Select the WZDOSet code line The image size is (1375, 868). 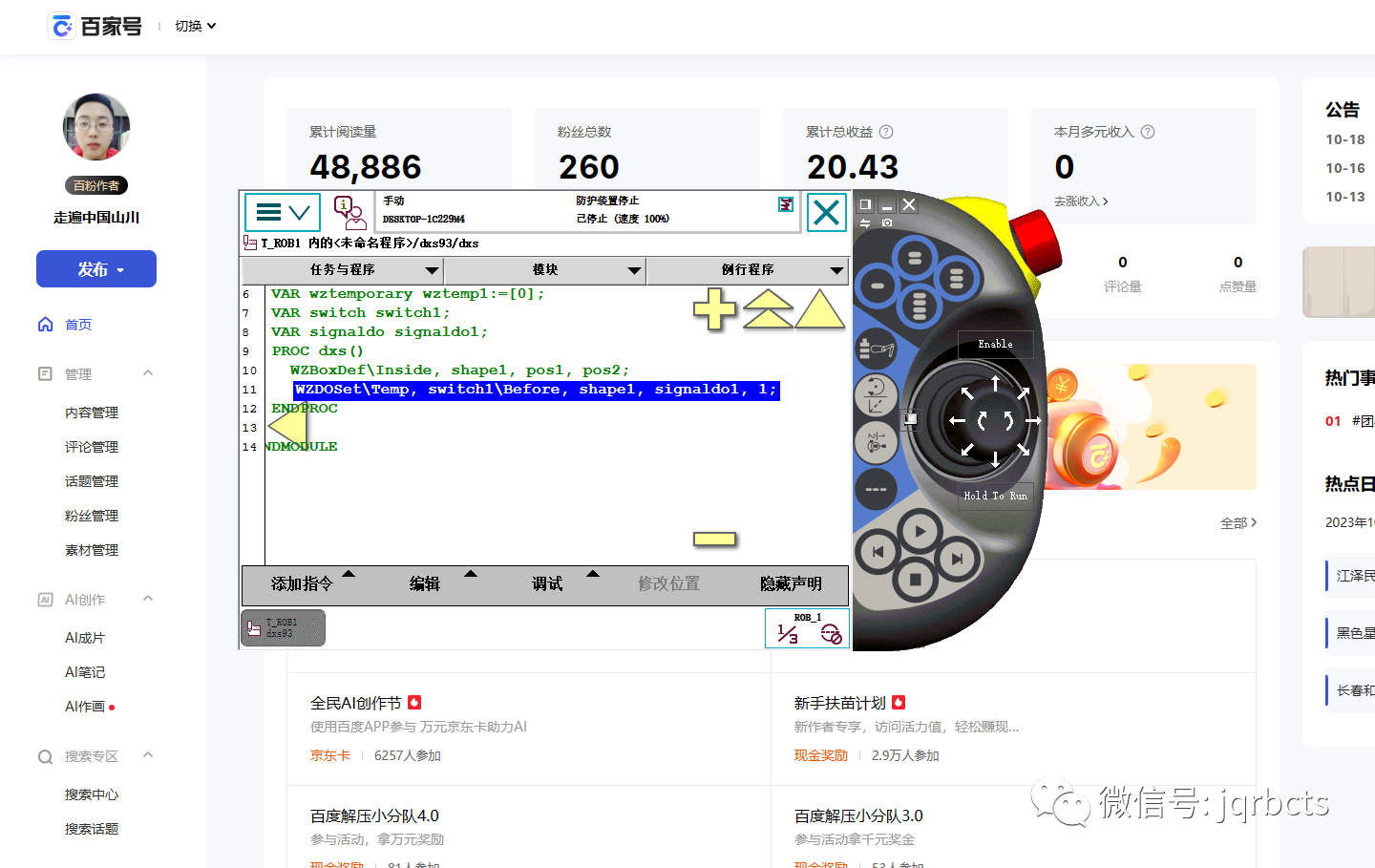[536, 390]
